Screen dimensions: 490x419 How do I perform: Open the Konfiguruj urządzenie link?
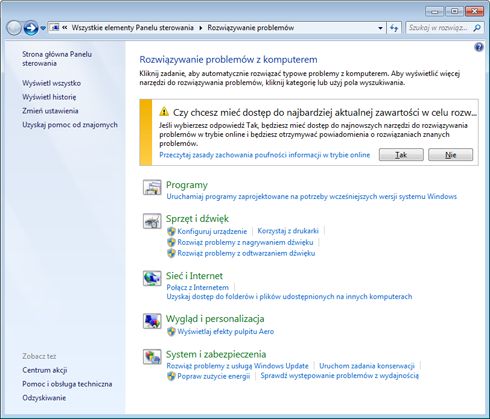point(212,231)
